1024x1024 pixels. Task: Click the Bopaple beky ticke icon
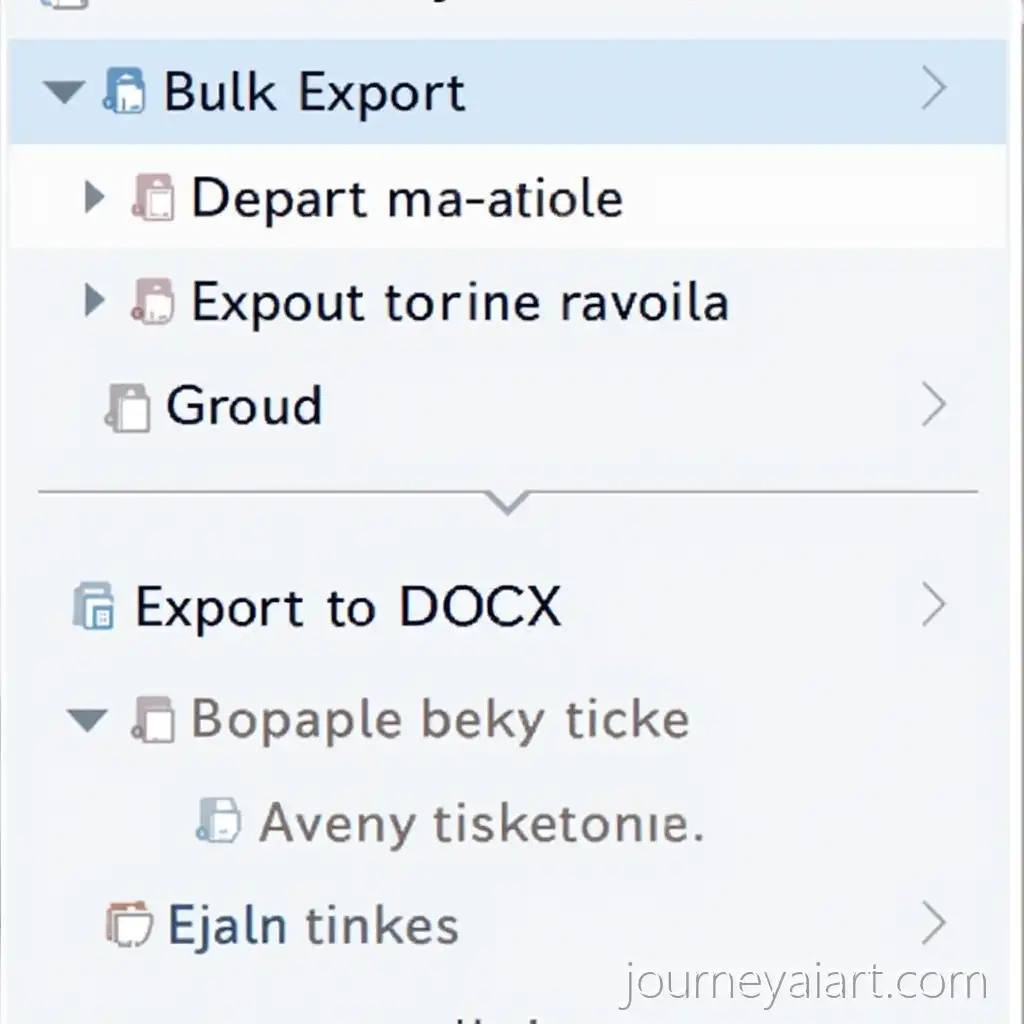tap(153, 720)
